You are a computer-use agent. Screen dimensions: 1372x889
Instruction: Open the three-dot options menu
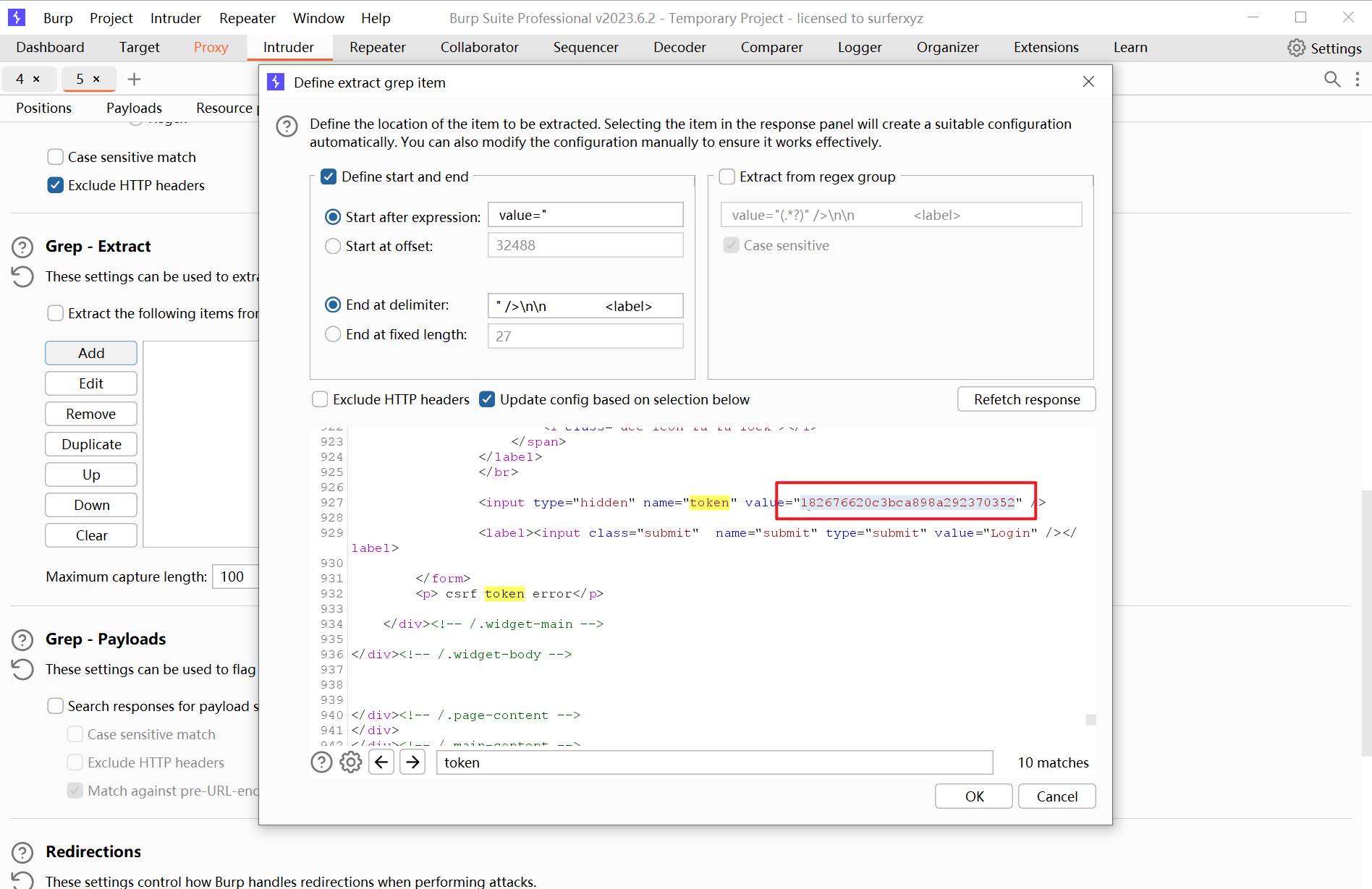(x=1358, y=79)
